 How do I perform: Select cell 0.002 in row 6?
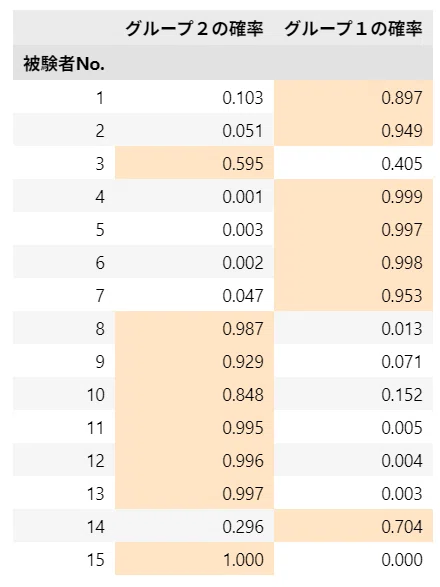pyautogui.click(x=194, y=262)
